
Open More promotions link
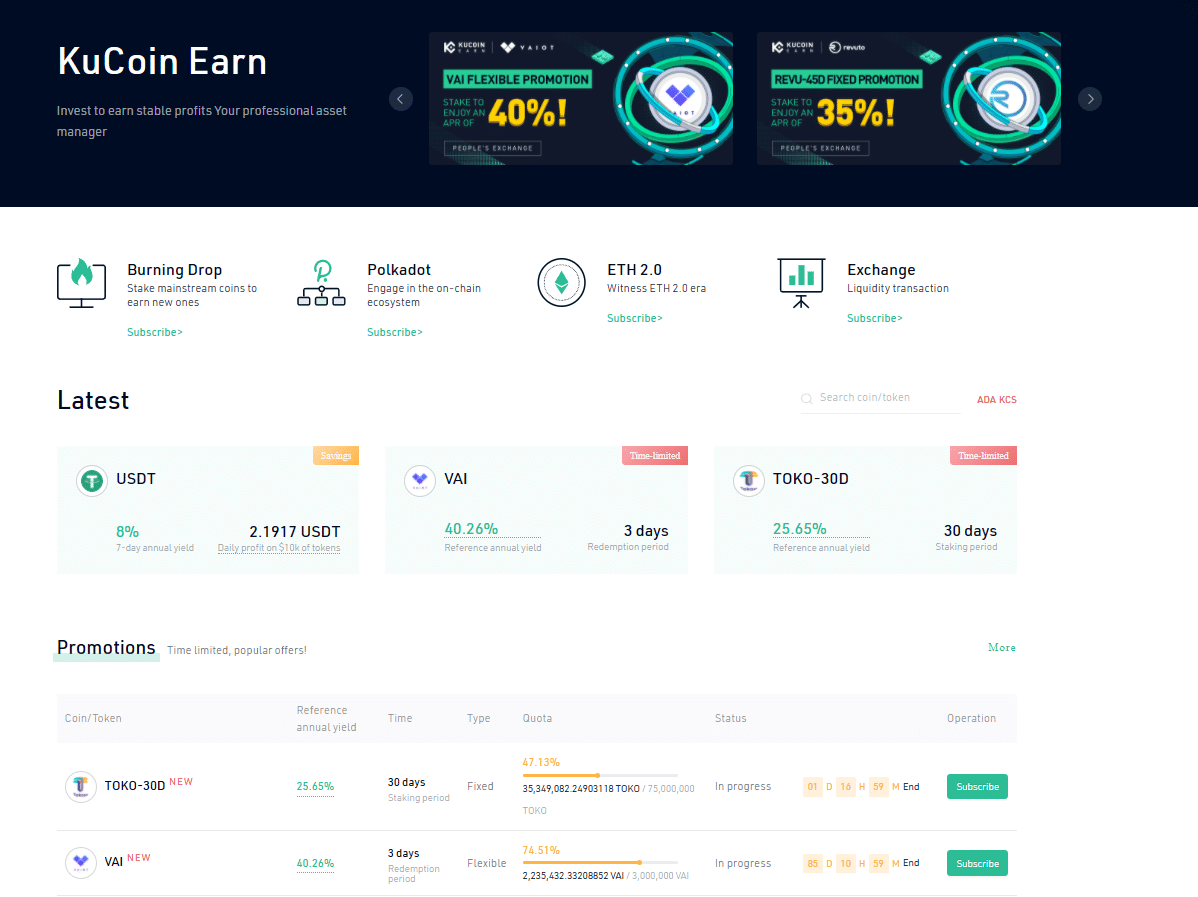(x=1001, y=648)
